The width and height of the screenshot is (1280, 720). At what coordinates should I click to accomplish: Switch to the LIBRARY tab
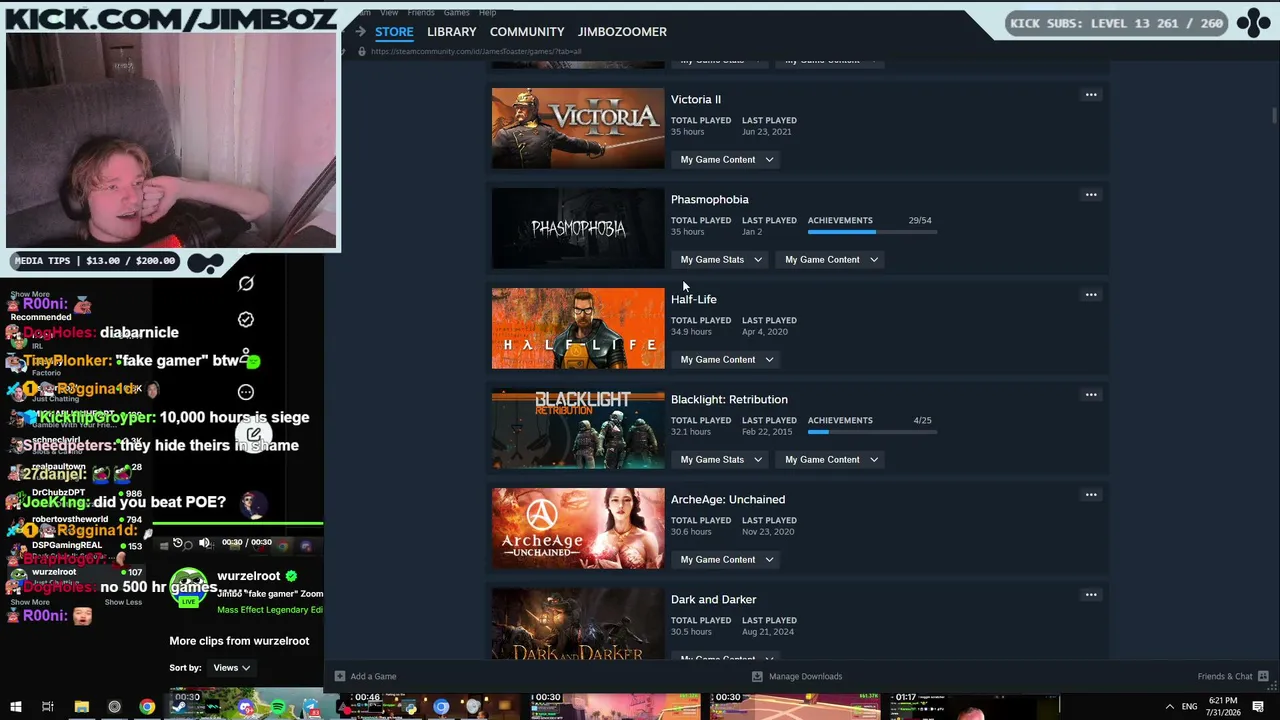point(451,32)
